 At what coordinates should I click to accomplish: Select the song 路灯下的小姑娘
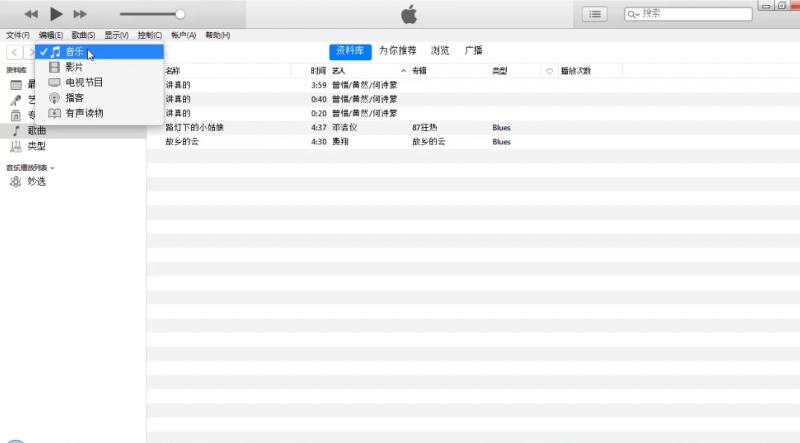pos(195,128)
